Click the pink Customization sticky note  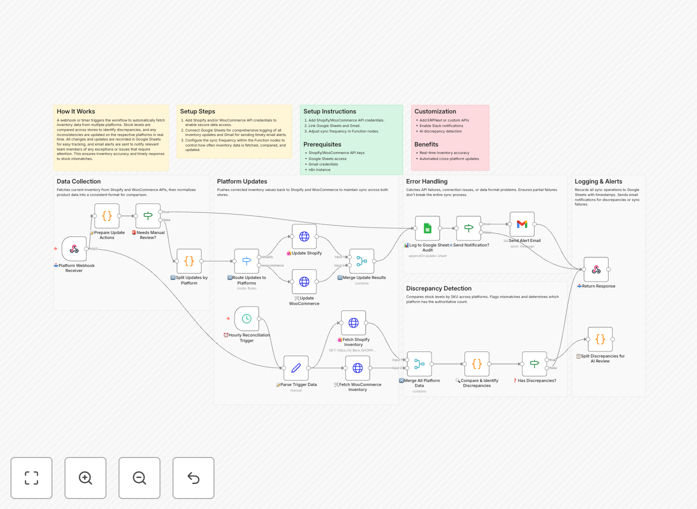[x=450, y=138]
